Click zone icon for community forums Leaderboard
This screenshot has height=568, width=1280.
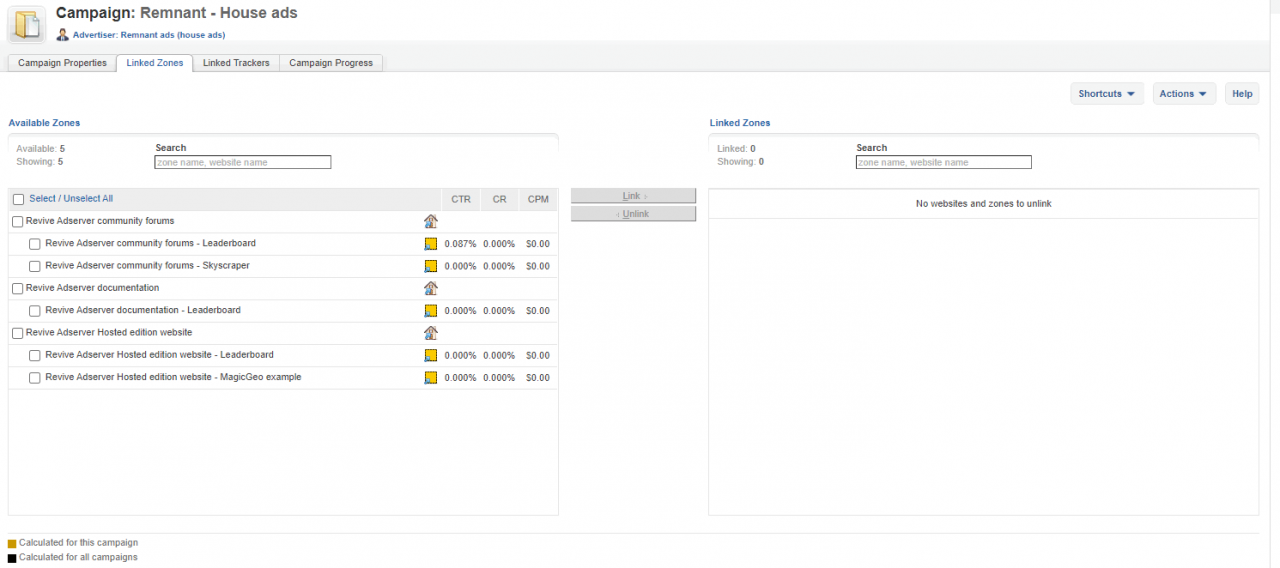coord(431,244)
